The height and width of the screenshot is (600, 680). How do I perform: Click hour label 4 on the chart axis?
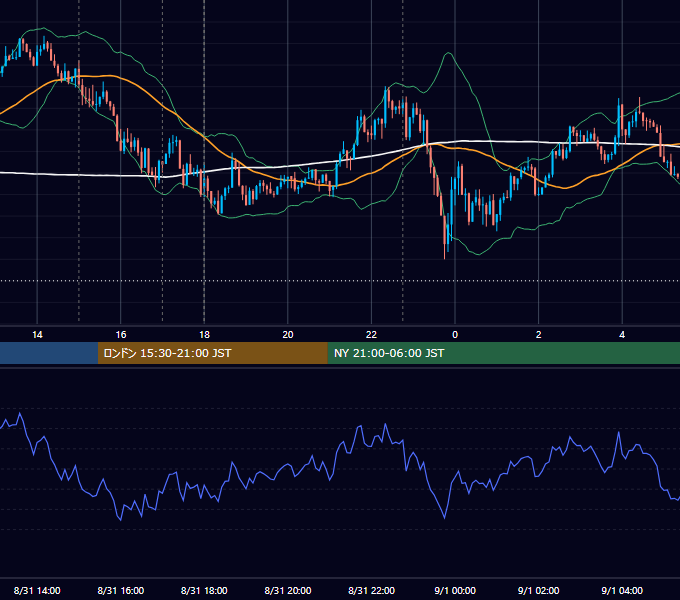pos(622,335)
